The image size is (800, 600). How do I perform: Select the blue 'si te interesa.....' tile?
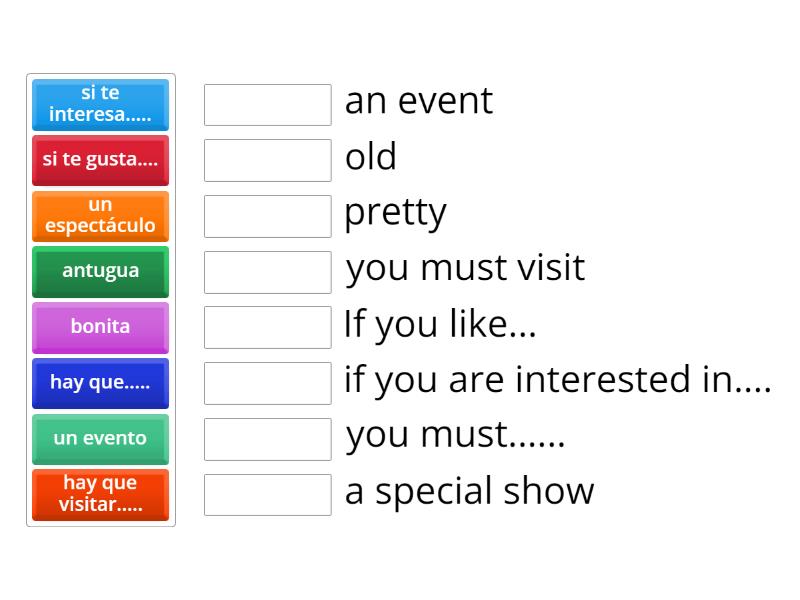[100, 104]
